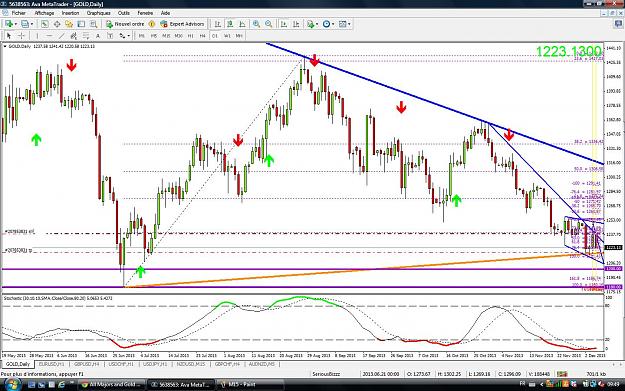Viewport: 625px width, 391px height.
Task: Expand the Profiles dropdown arrow
Action: (32, 24)
